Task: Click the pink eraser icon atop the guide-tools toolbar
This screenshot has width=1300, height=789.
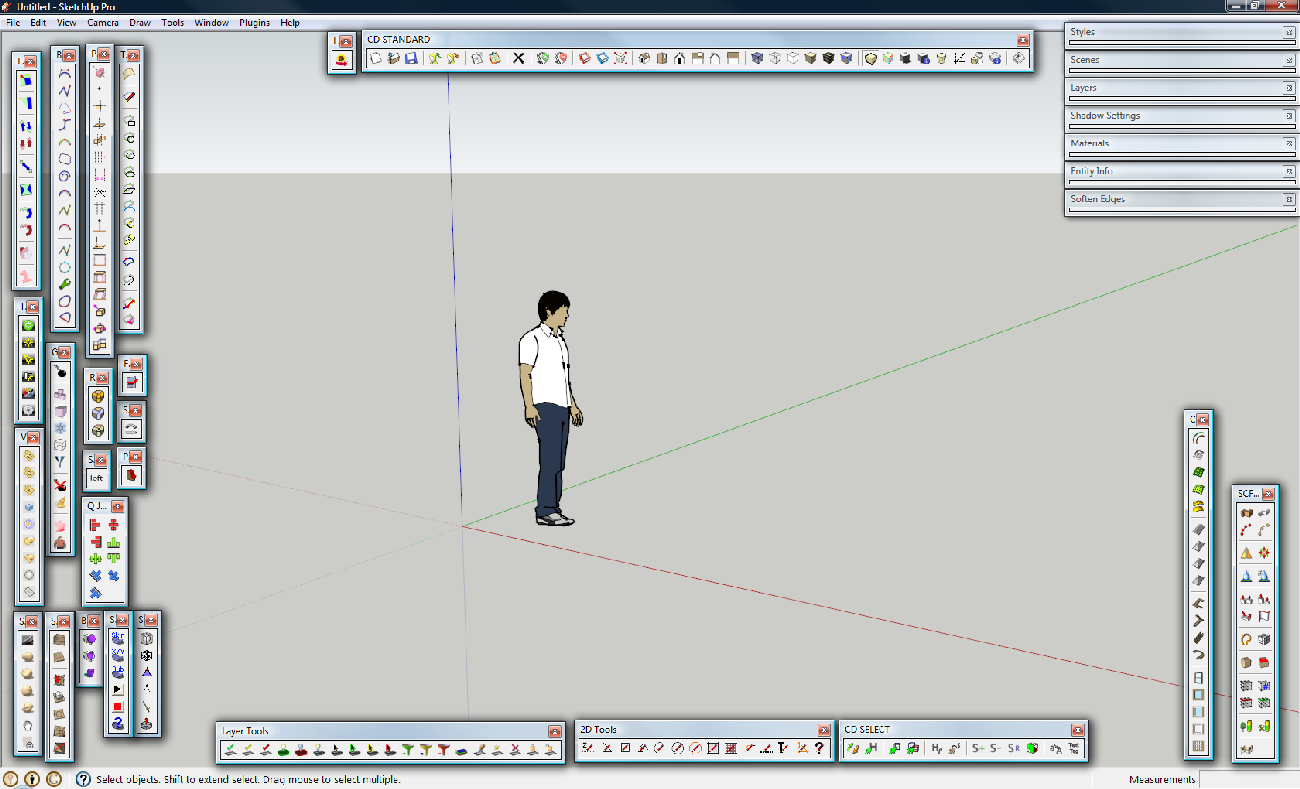Action: point(100,72)
